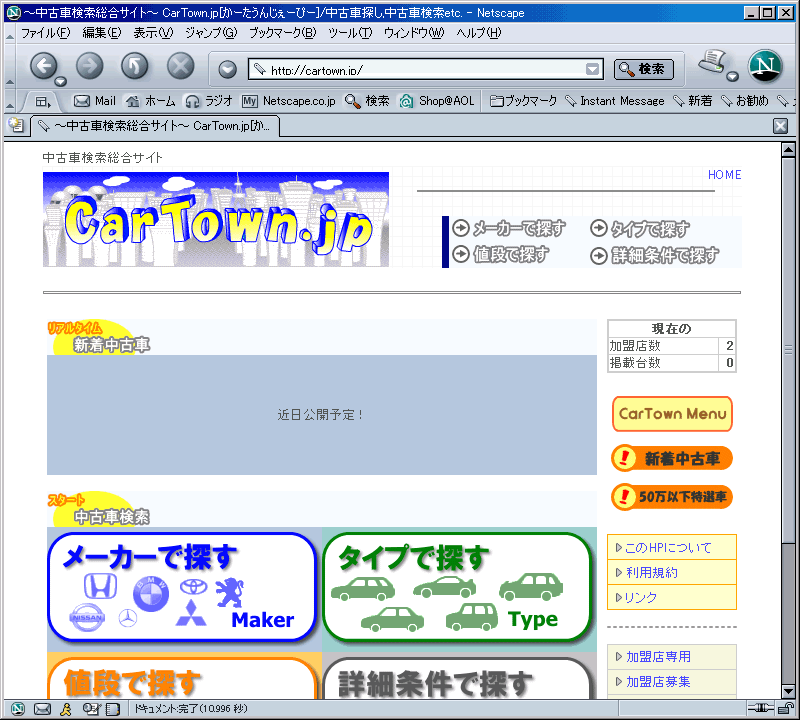Click the orange 新着中古車 button

click(672, 458)
